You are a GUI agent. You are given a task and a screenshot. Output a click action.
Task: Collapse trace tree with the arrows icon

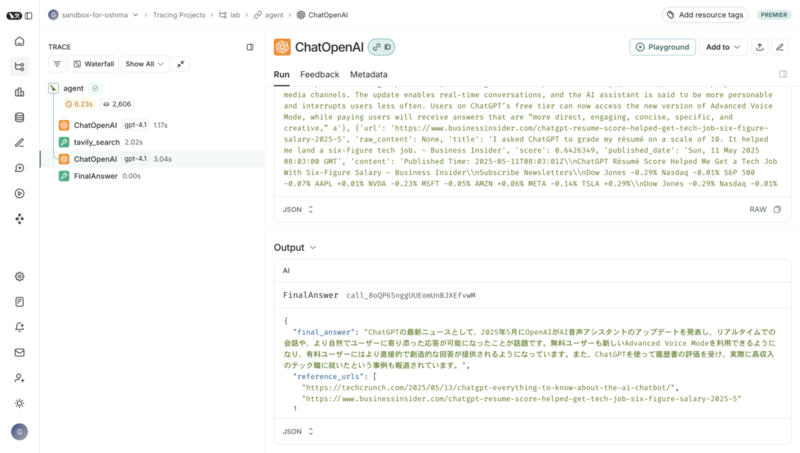tap(181, 63)
